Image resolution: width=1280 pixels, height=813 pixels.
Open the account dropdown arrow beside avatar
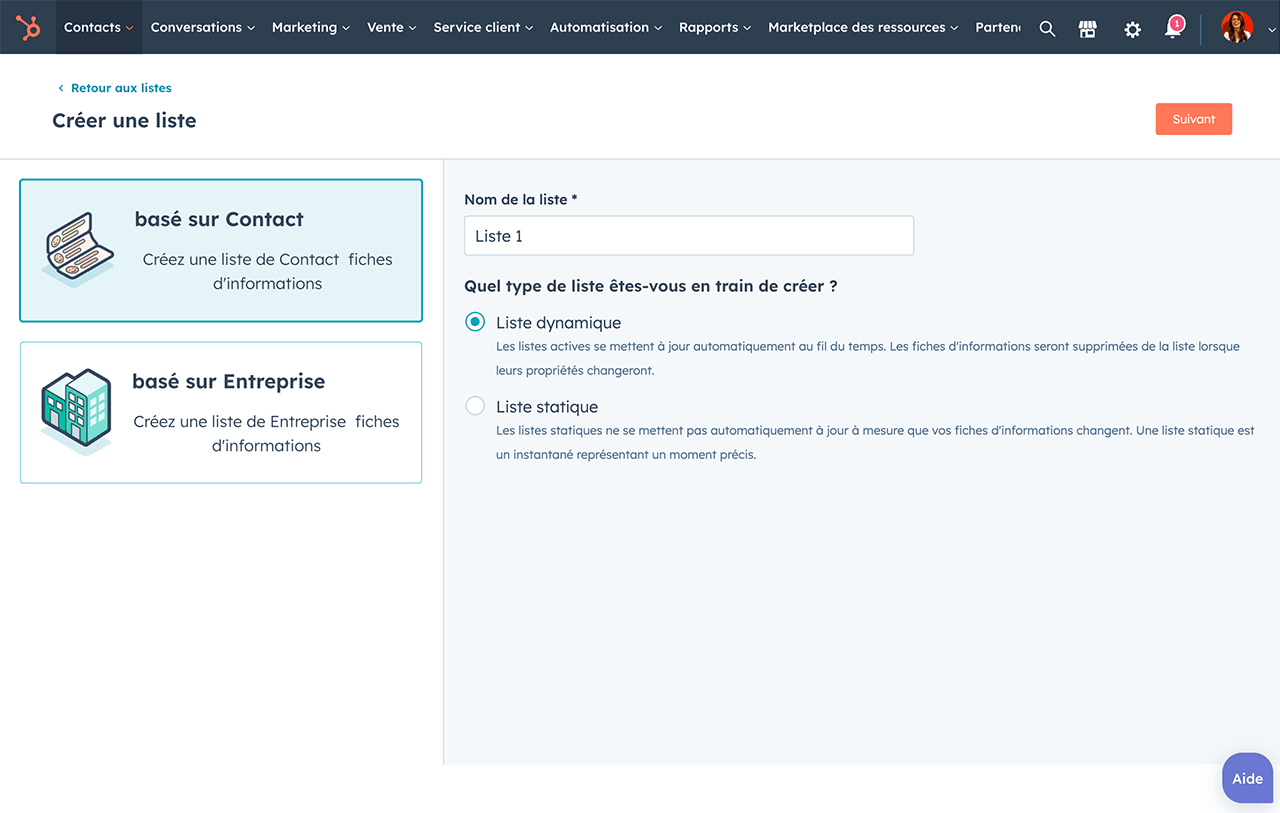click(1271, 30)
